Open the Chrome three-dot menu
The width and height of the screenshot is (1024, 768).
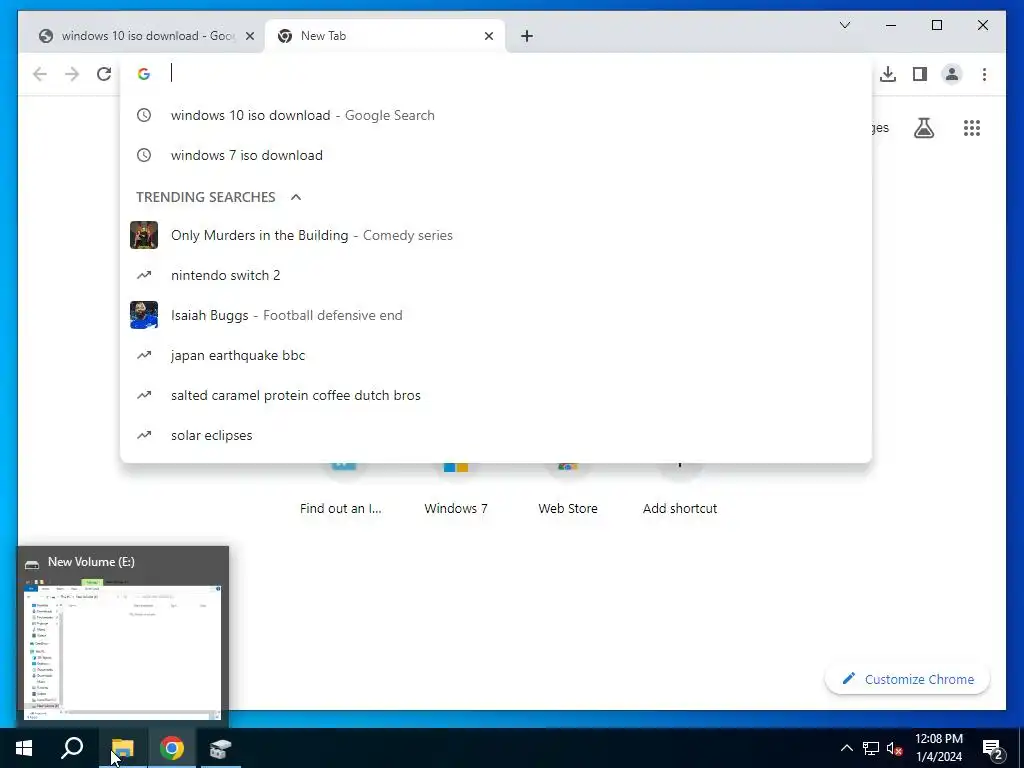[984, 74]
